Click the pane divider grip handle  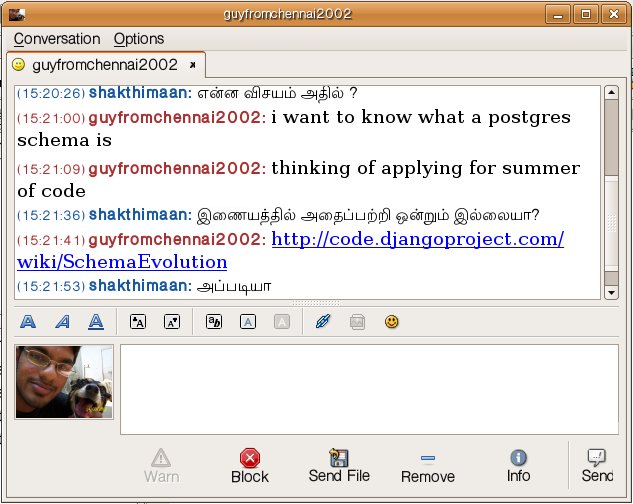[x=316, y=303]
